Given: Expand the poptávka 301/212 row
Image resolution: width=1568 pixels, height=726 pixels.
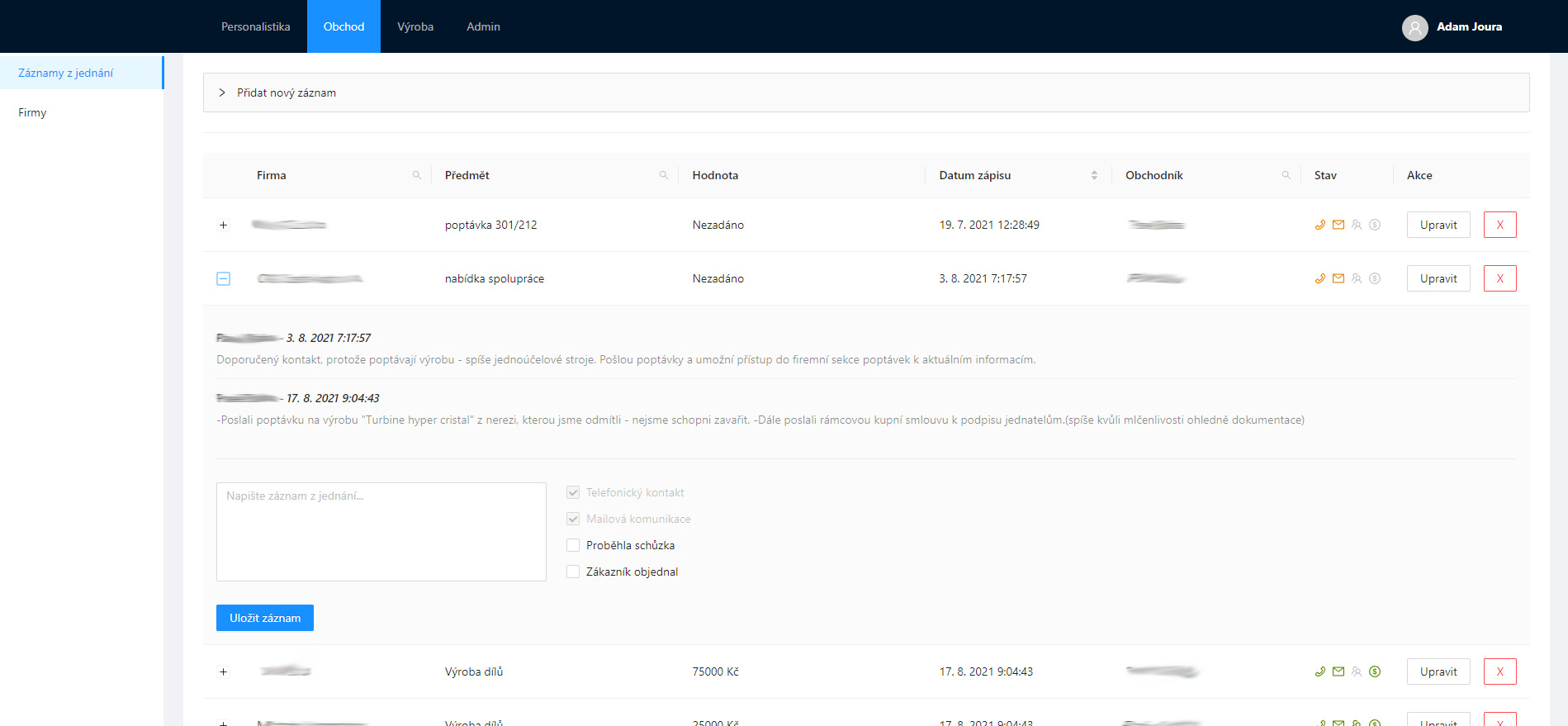Looking at the screenshot, I should point(223,225).
